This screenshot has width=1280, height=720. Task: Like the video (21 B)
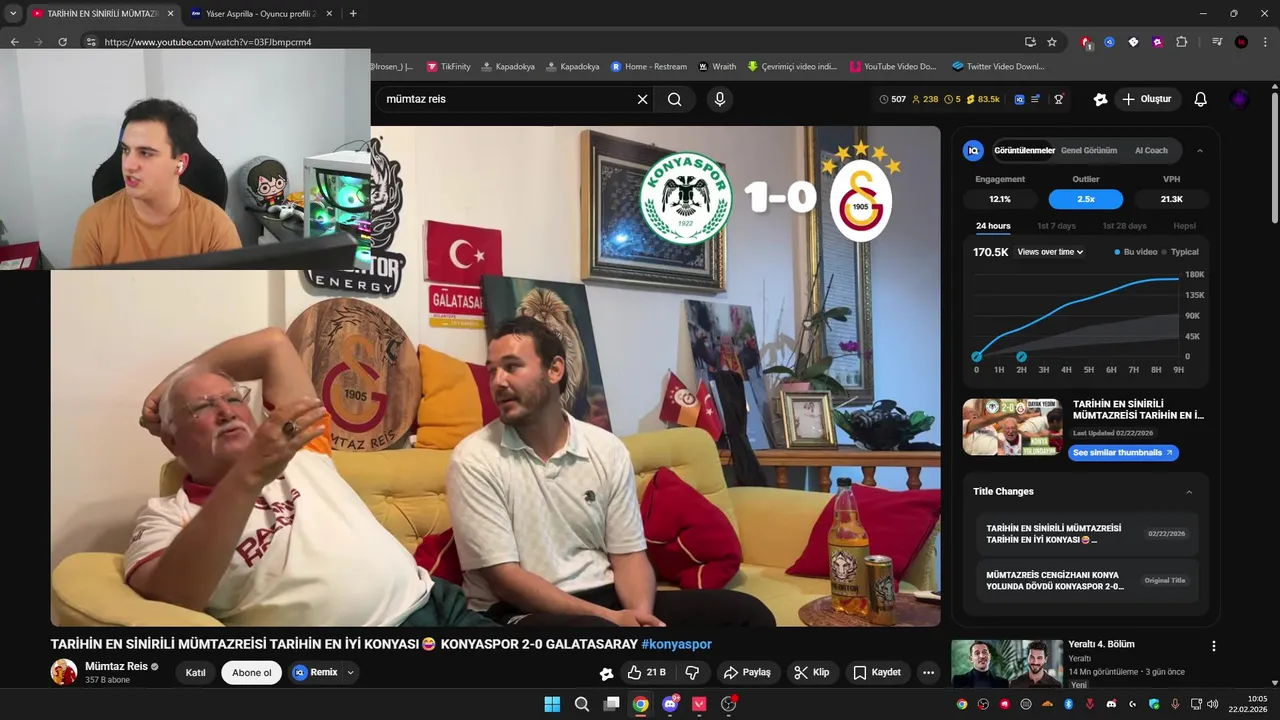647,672
